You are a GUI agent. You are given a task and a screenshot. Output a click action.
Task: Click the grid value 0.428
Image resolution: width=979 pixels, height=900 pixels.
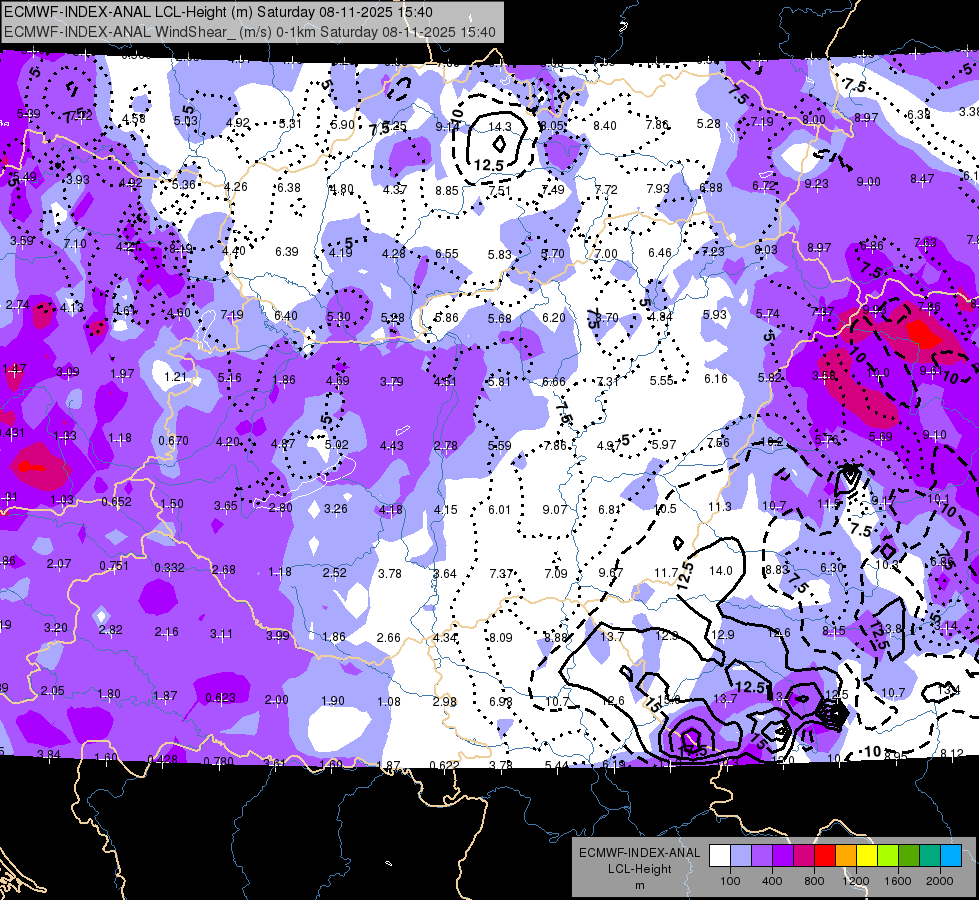coord(162,759)
